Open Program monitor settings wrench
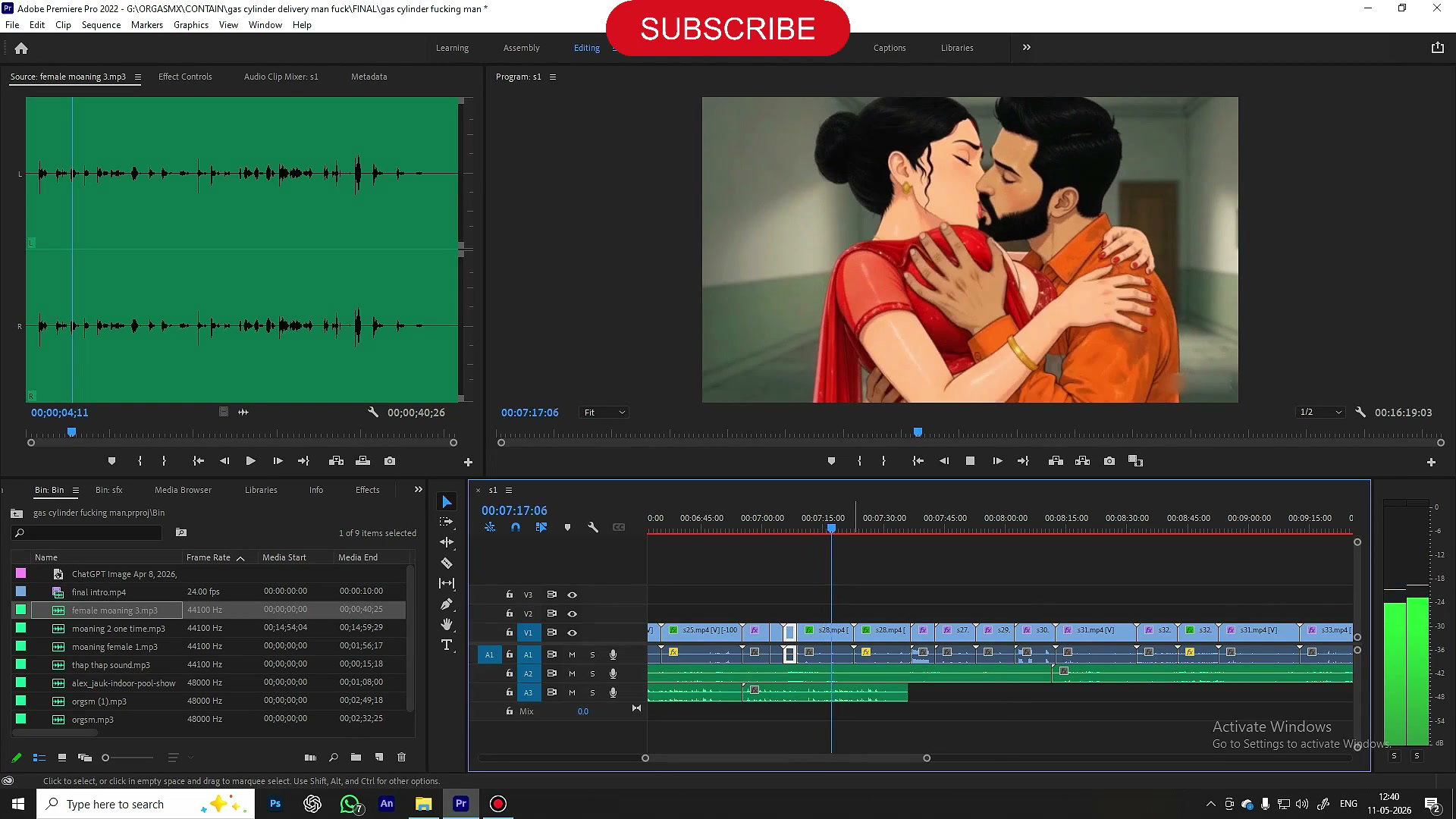The image size is (1456, 819). (x=1360, y=412)
